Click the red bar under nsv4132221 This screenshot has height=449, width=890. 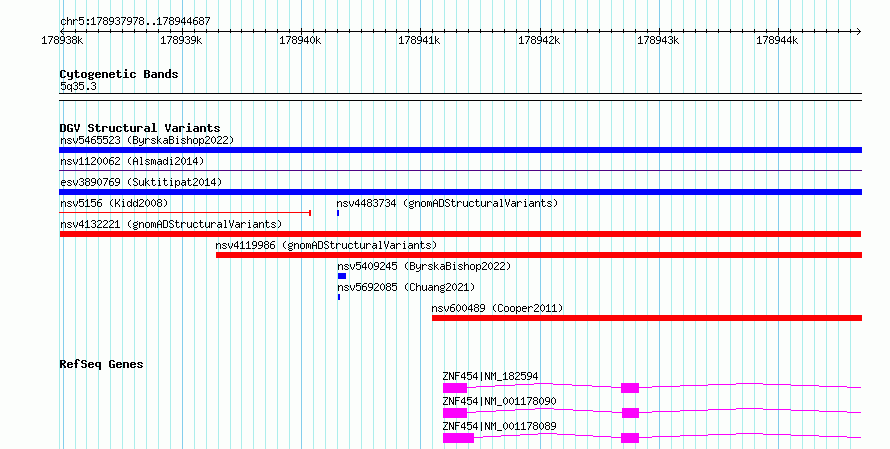point(460,234)
